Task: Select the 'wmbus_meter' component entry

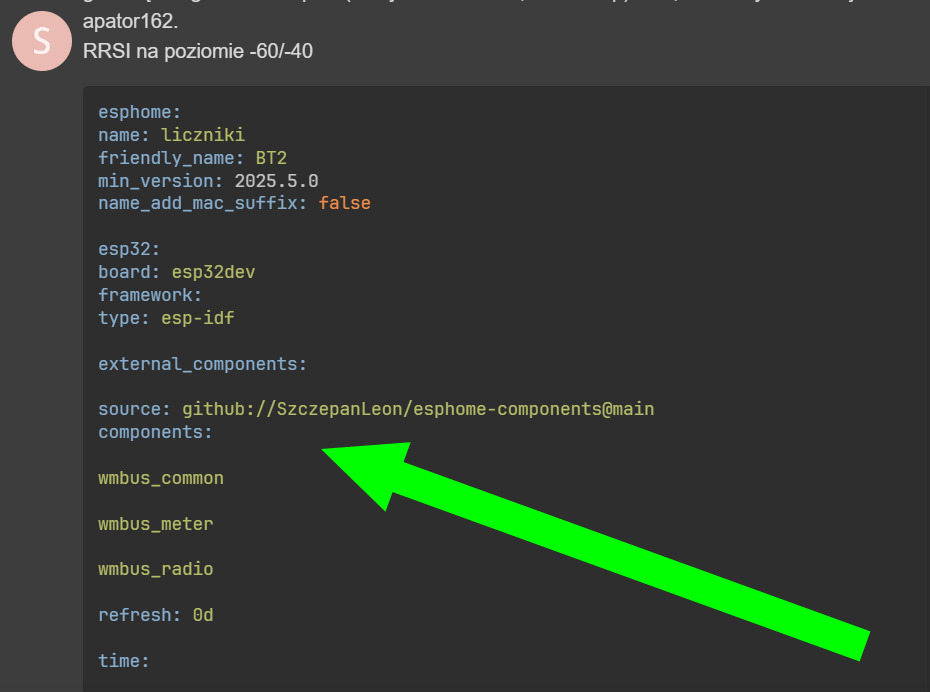Action: (x=155, y=524)
